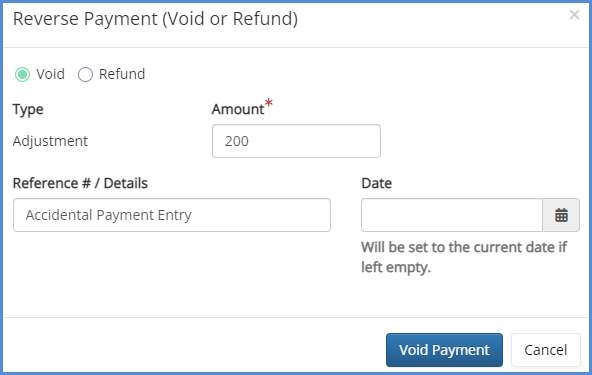Confirm with the Void Payment button
The width and height of the screenshot is (592, 375).
tap(444, 350)
